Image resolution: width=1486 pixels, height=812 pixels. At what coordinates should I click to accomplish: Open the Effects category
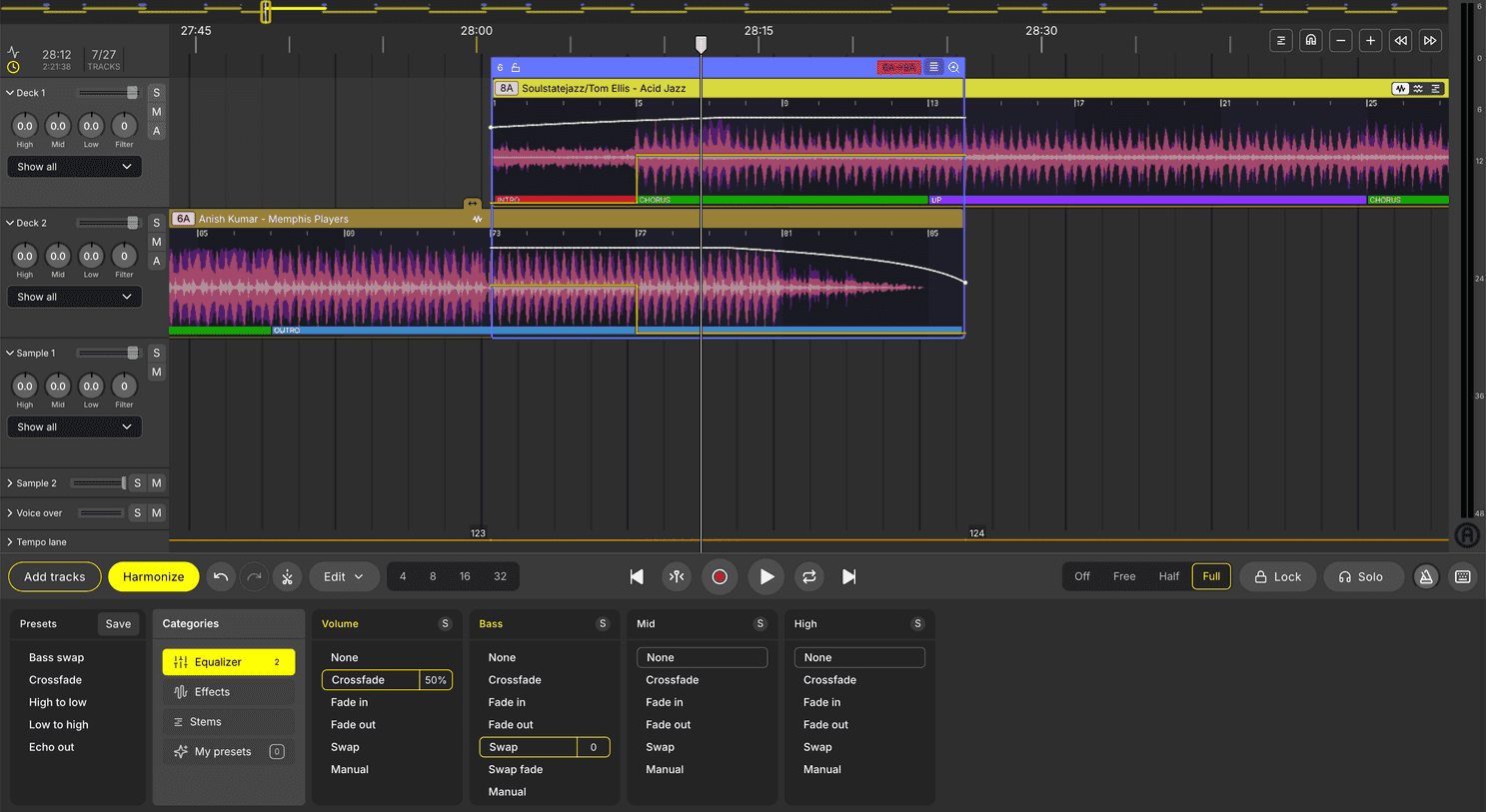click(x=228, y=691)
